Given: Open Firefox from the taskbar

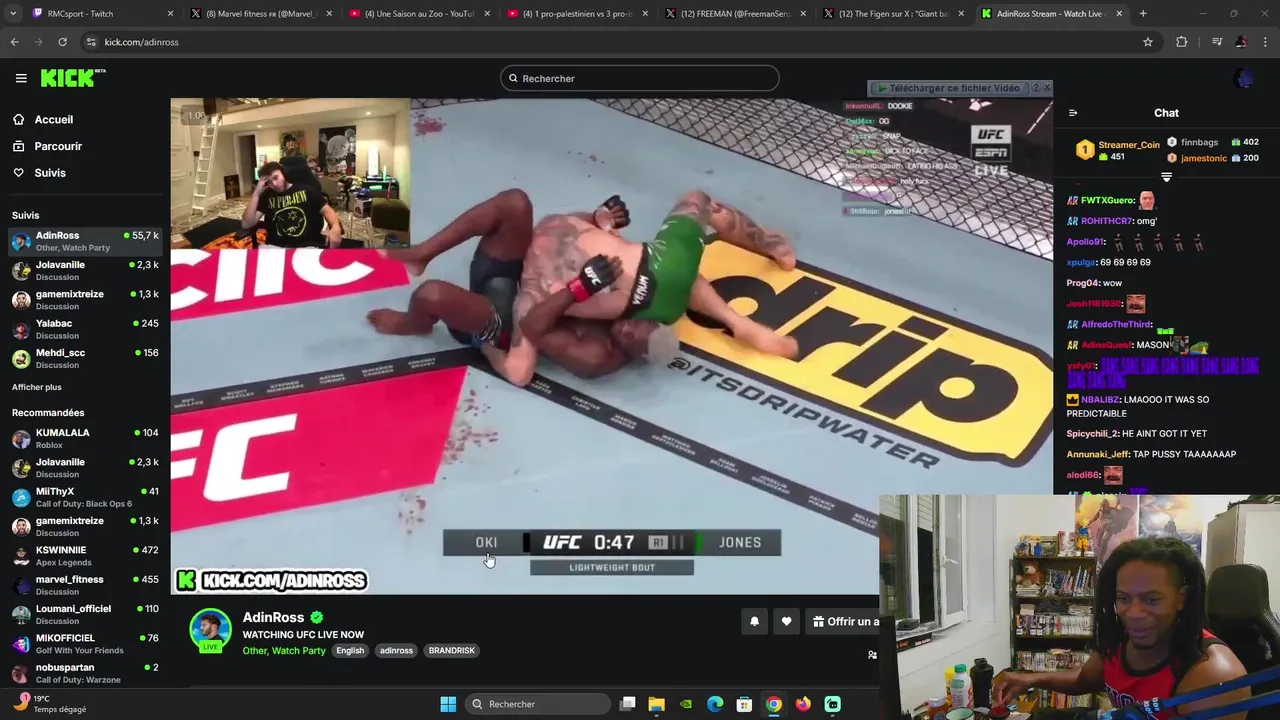Looking at the screenshot, I should click(803, 704).
